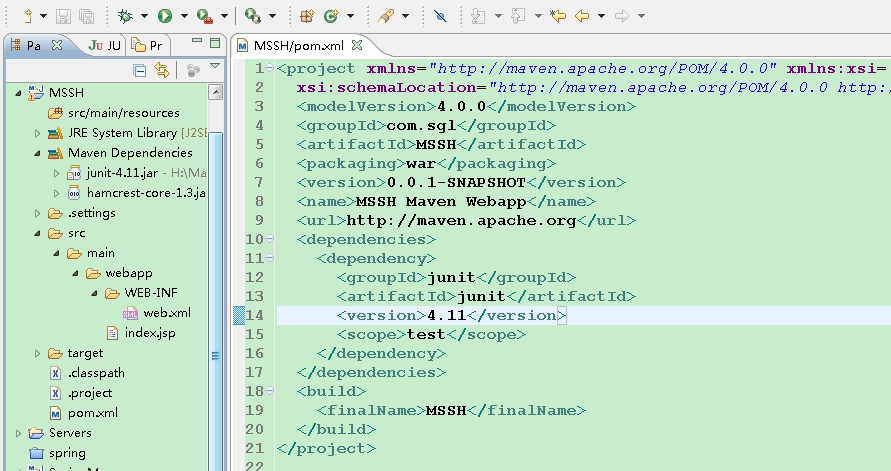Collapse the src folder node
Image resolution: width=891 pixels, height=471 pixels.
[37, 234]
